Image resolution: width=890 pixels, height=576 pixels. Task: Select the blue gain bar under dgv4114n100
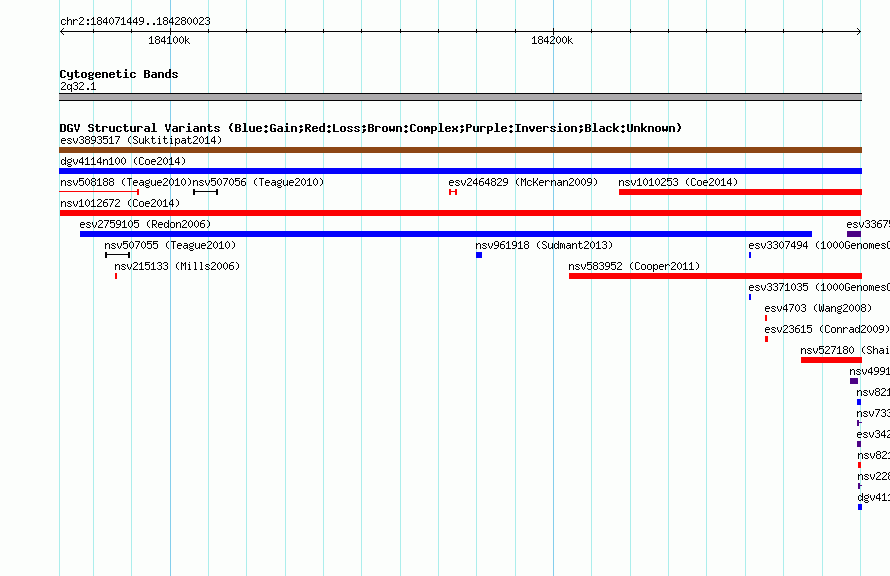click(x=460, y=171)
